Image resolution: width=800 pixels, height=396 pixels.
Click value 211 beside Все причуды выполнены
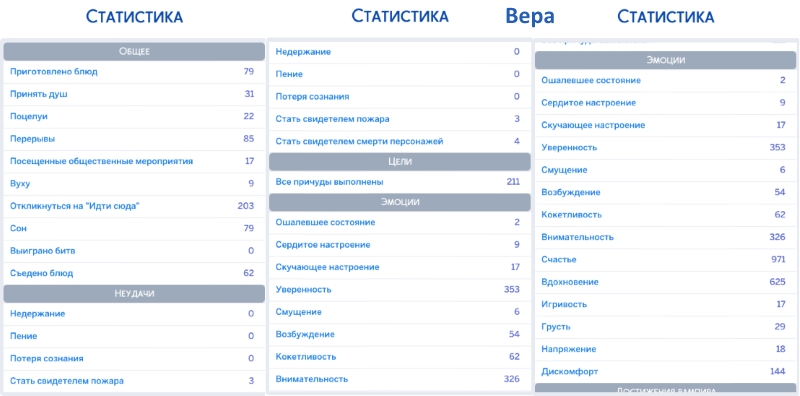pyautogui.click(x=513, y=182)
